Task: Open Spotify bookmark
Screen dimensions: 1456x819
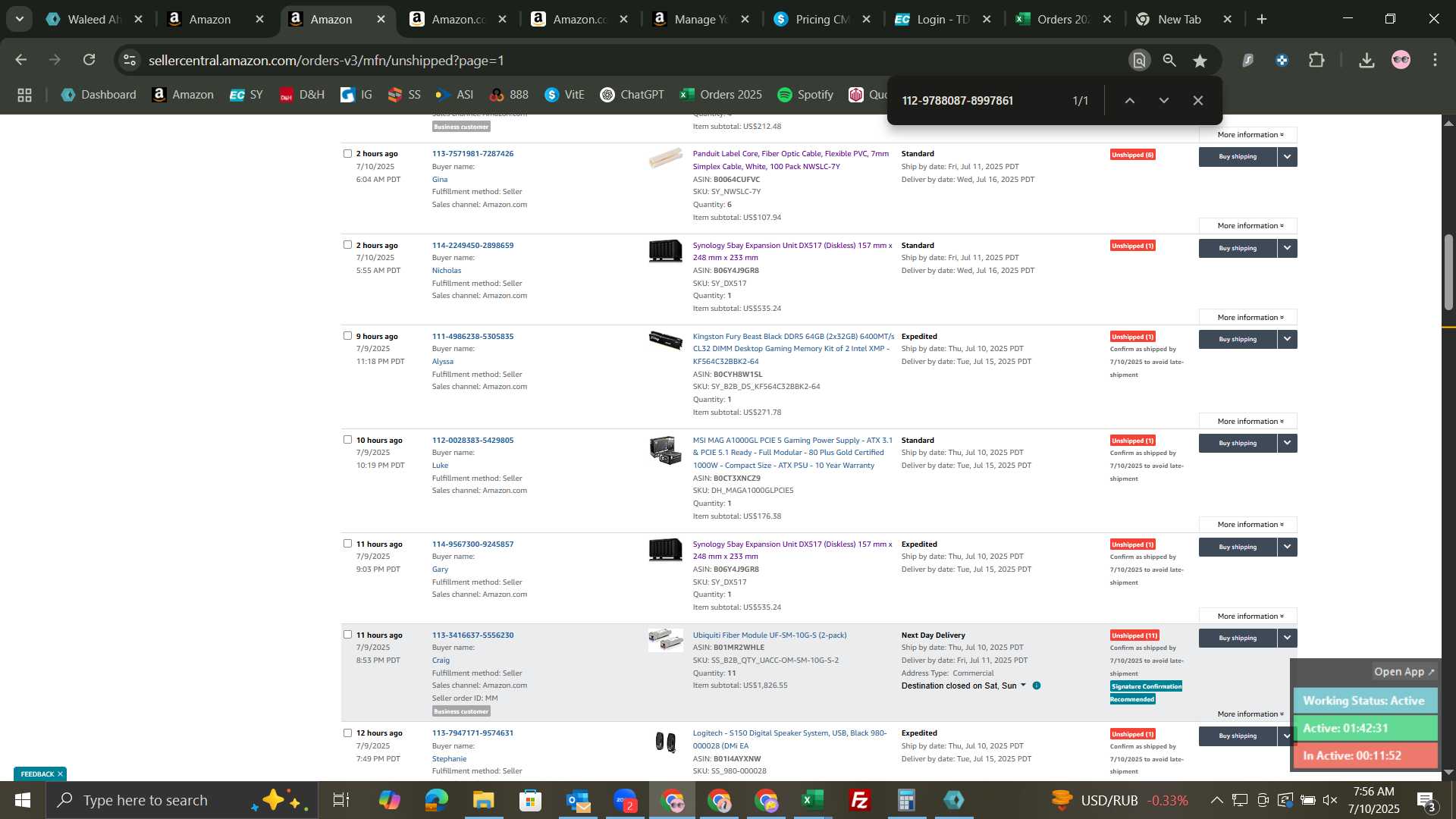Action: (805, 95)
